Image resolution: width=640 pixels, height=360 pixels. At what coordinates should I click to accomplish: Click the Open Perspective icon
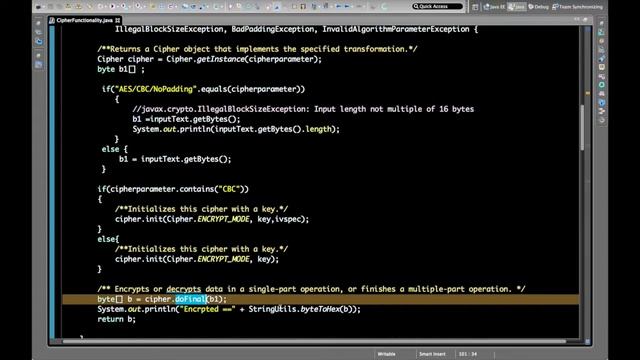pos(475,7)
